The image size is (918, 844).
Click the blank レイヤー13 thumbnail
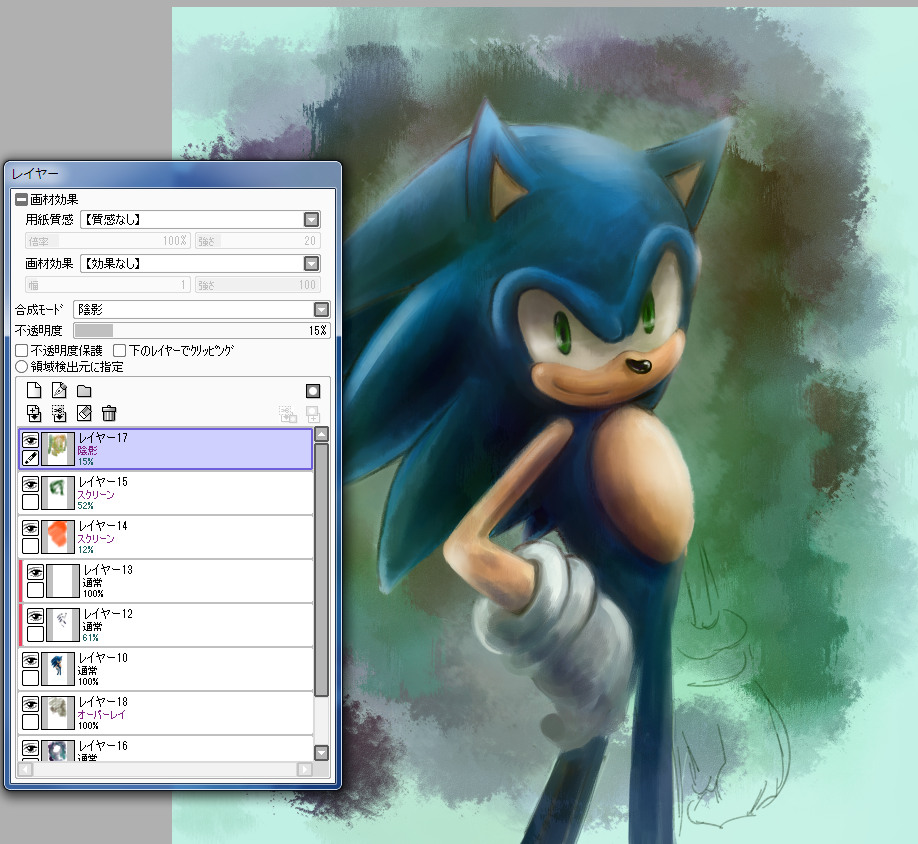click(x=63, y=581)
